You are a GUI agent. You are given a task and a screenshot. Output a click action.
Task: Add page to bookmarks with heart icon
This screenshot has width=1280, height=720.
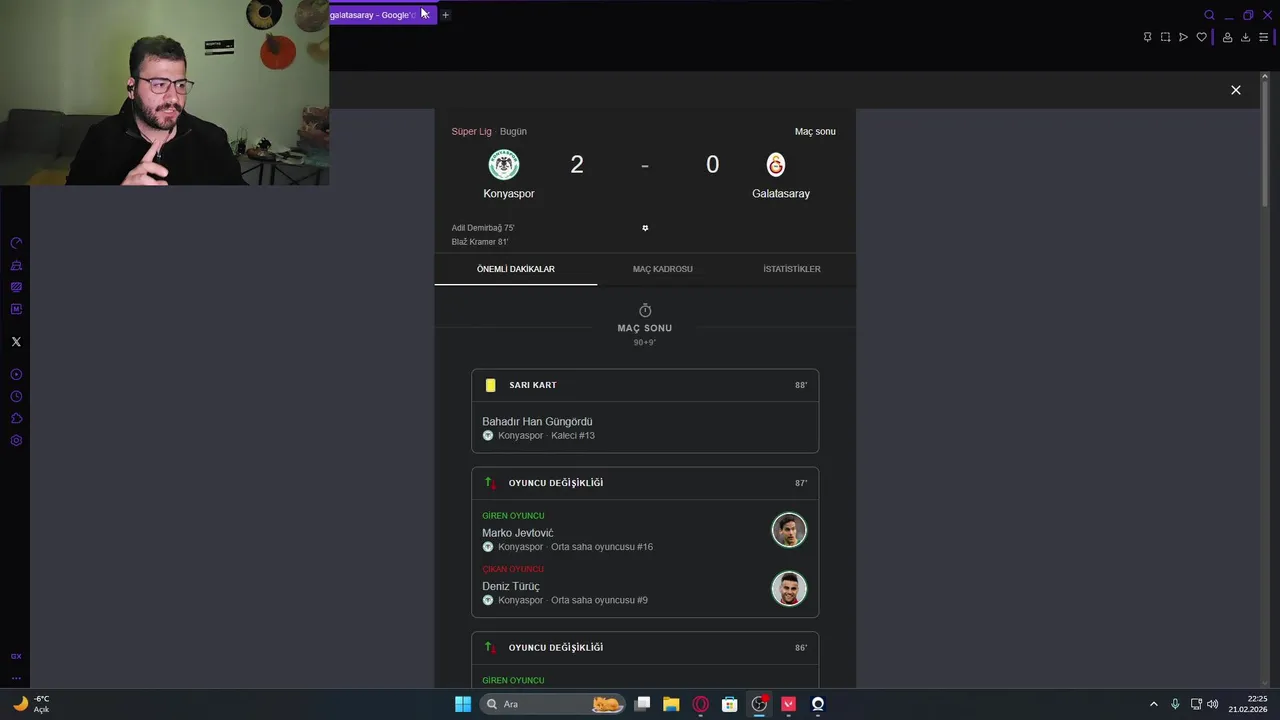tap(1201, 37)
